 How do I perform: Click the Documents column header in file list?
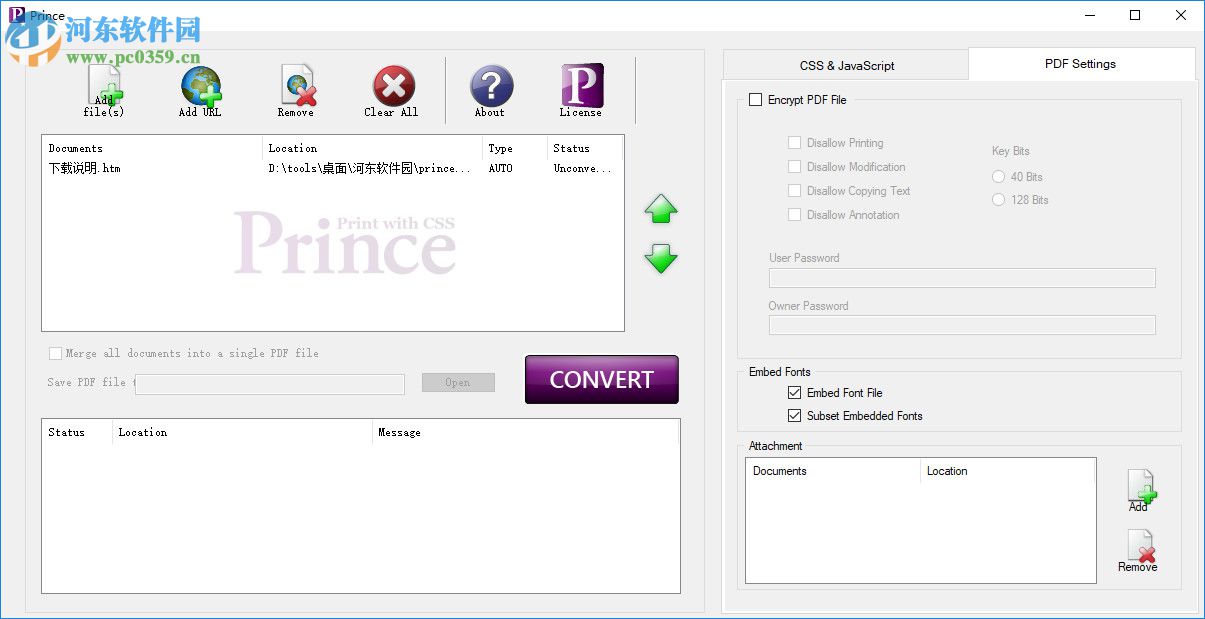(x=153, y=148)
